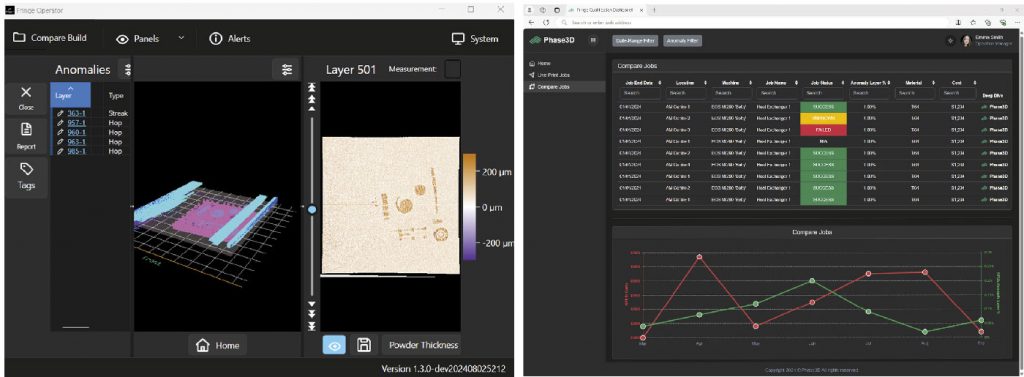Step up one layer with single up arrow
Viewport: 1024px width, 377px height.
coord(312,108)
